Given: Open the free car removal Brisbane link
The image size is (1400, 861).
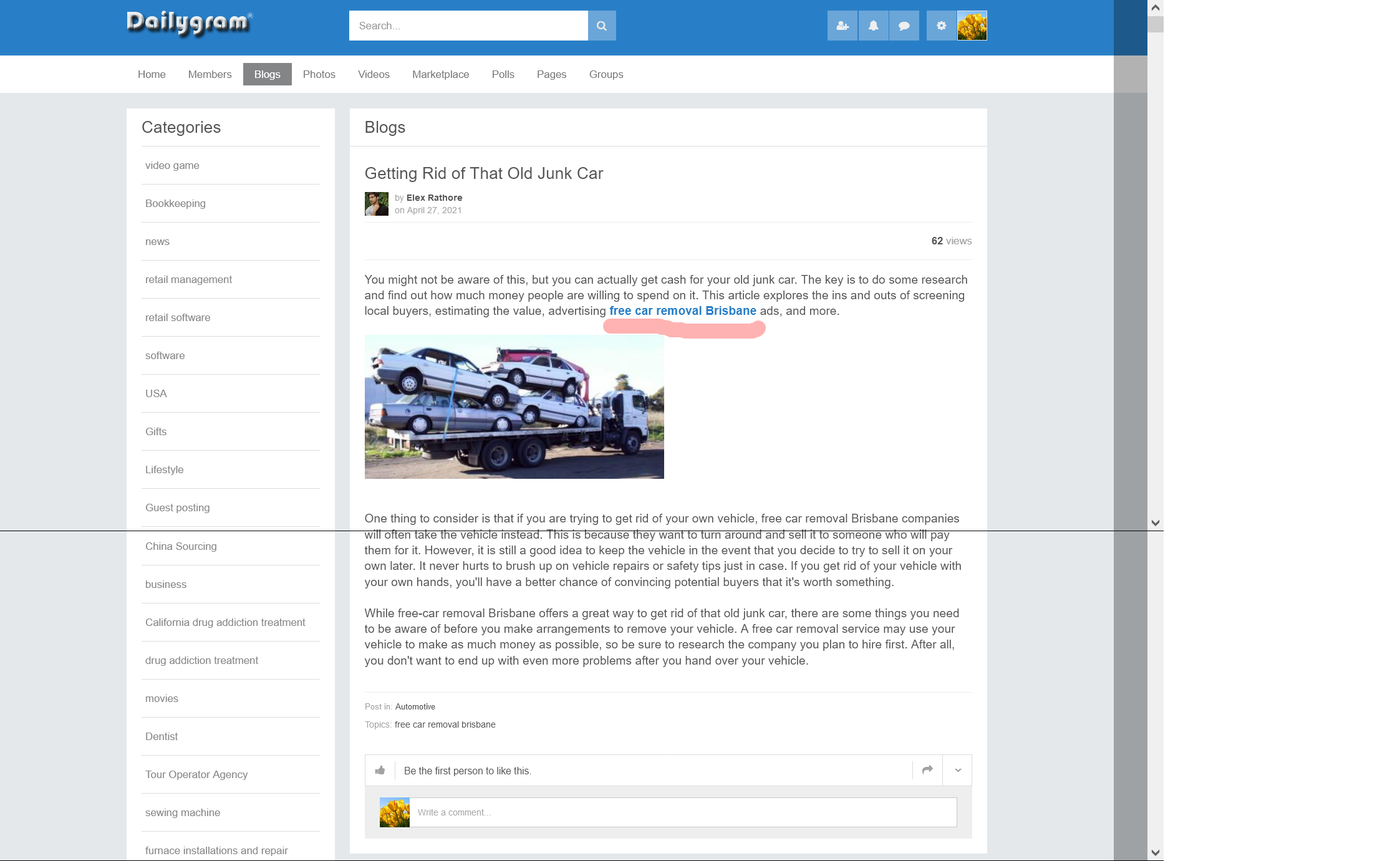Looking at the screenshot, I should [x=682, y=310].
